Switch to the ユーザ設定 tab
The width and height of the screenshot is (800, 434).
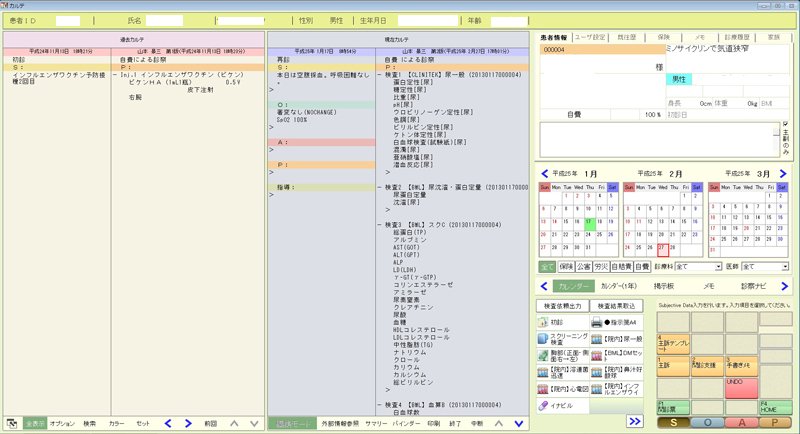590,37
